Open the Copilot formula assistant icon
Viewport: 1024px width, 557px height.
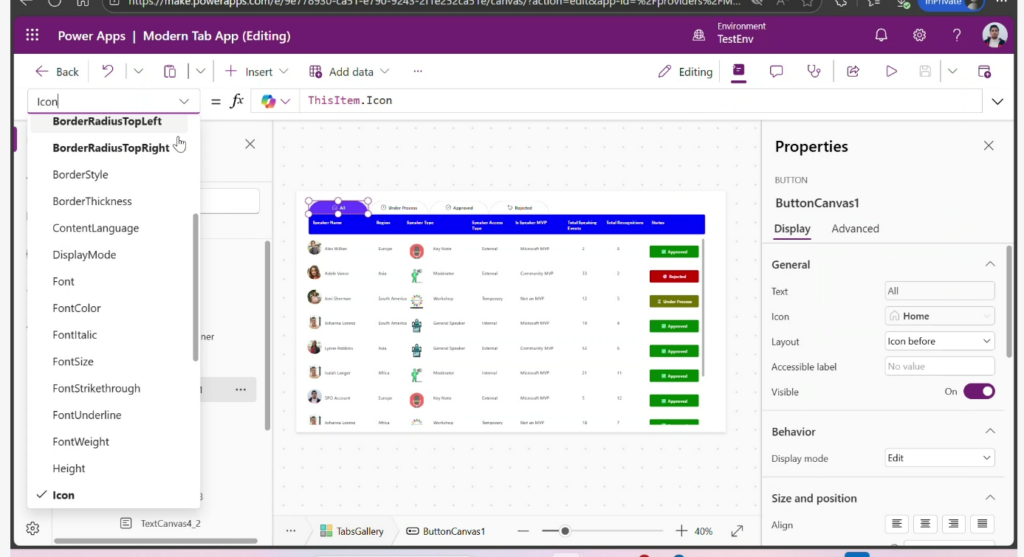[268, 101]
